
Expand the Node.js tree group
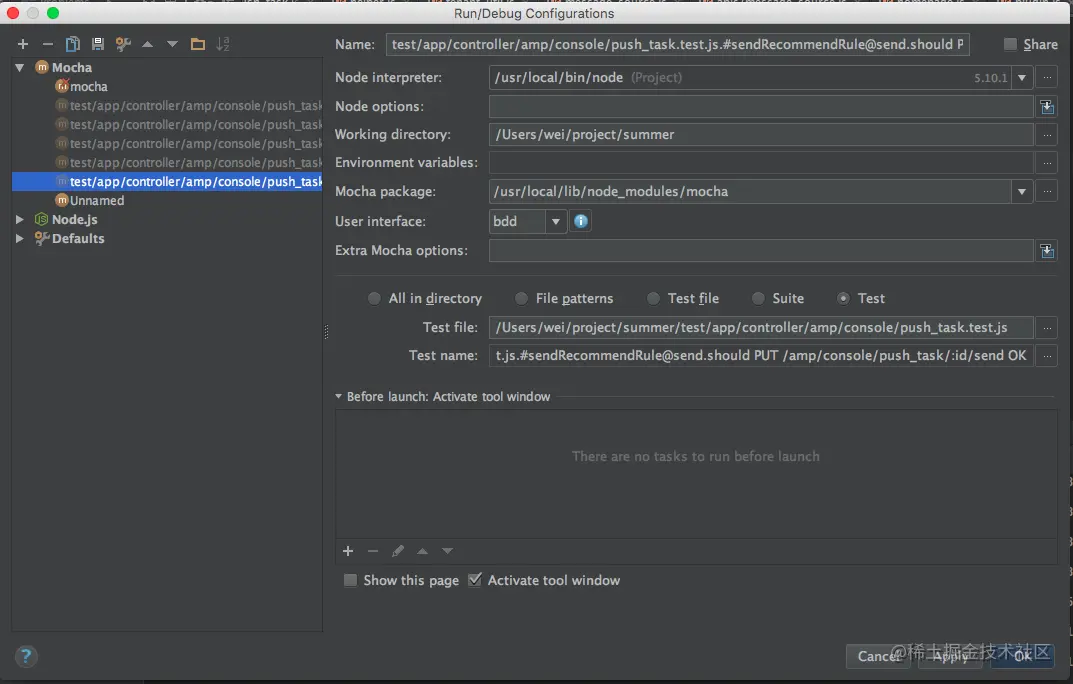(20, 220)
